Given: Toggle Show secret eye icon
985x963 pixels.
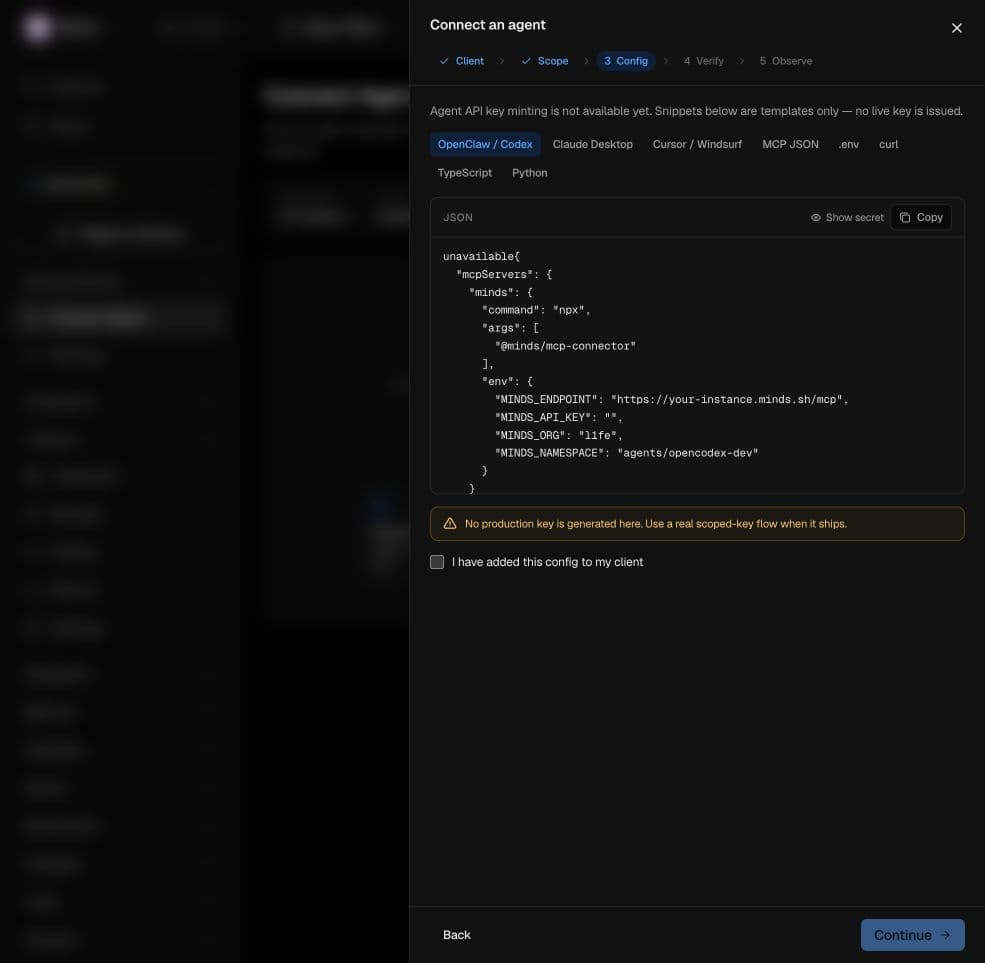Looking at the screenshot, I should point(815,217).
